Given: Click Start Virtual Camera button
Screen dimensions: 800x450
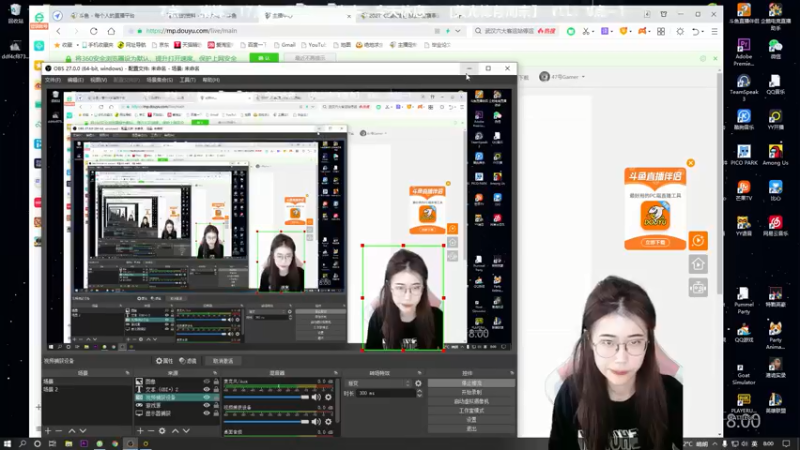Looking at the screenshot, I should [x=471, y=402].
